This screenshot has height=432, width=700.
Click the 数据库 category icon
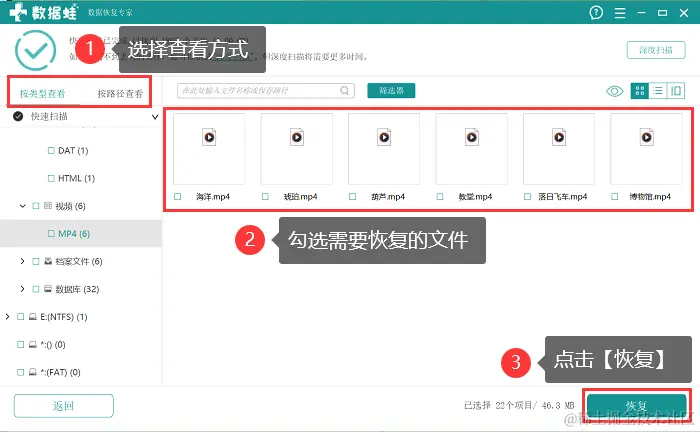click(48, 289)
